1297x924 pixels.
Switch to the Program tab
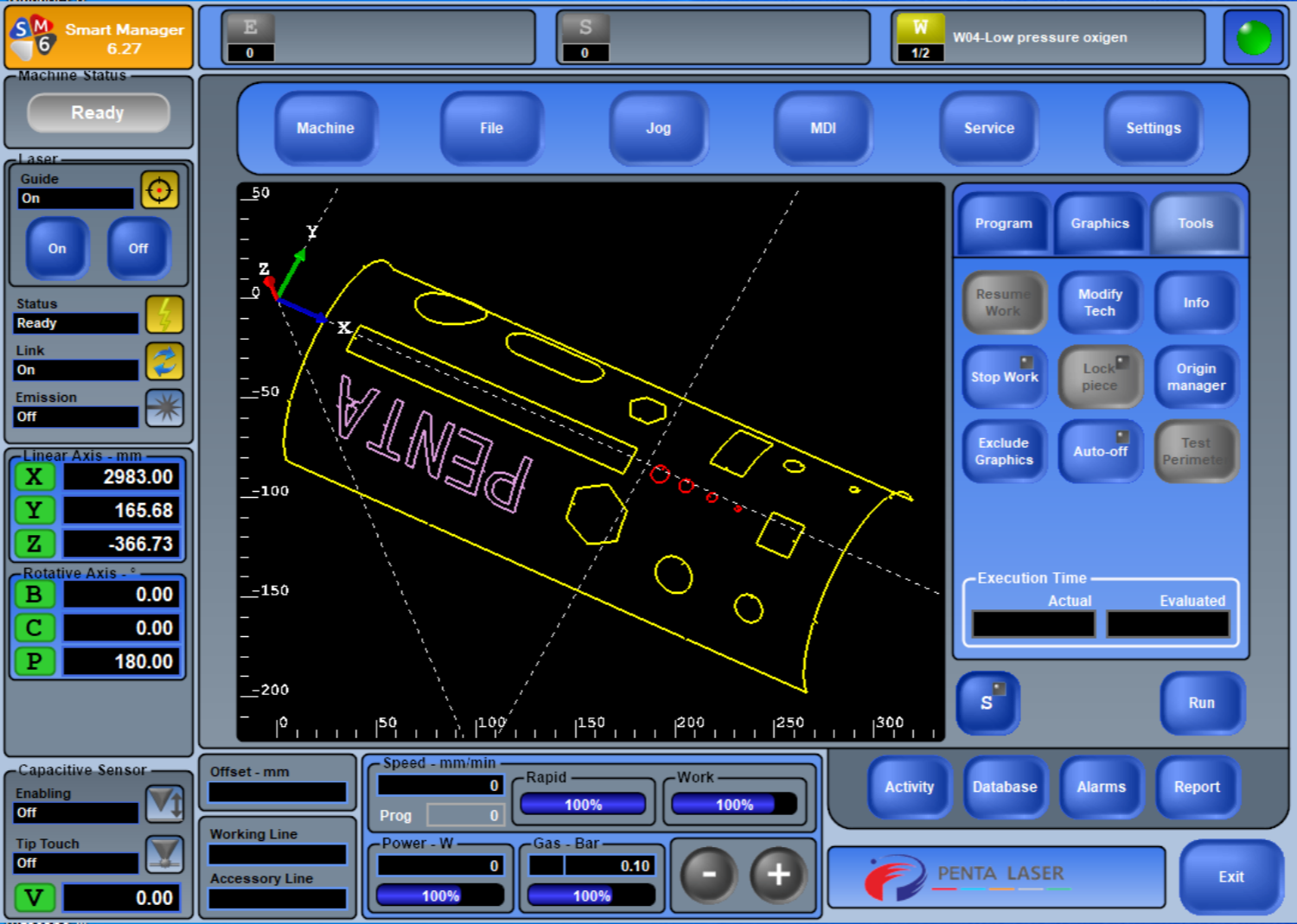(1004, 223)
